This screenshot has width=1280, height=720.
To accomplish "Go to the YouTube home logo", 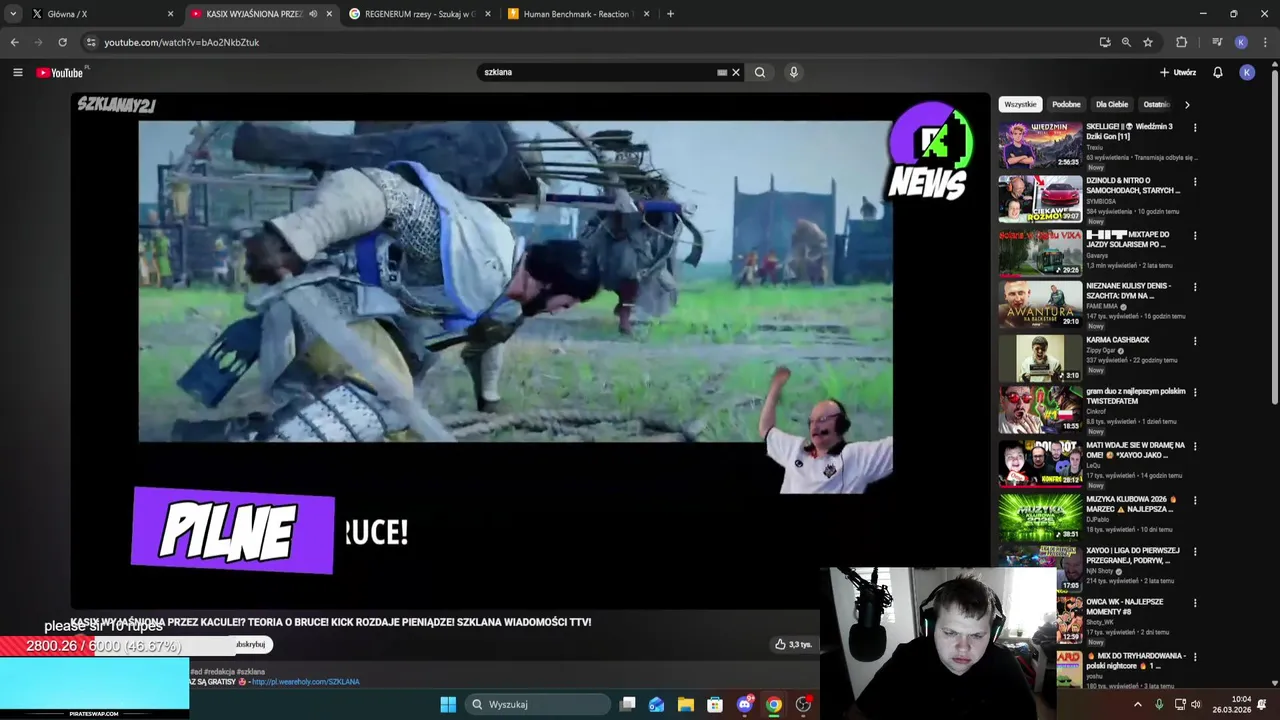I will click(x=60, y=72).
